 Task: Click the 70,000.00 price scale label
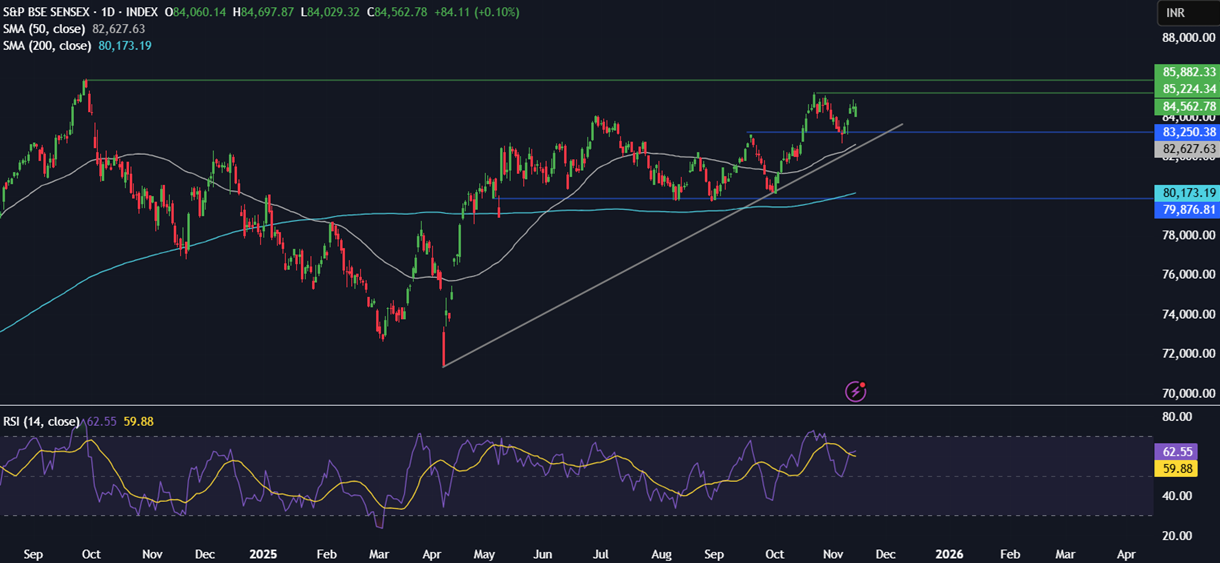click(x=1187, y=393)
